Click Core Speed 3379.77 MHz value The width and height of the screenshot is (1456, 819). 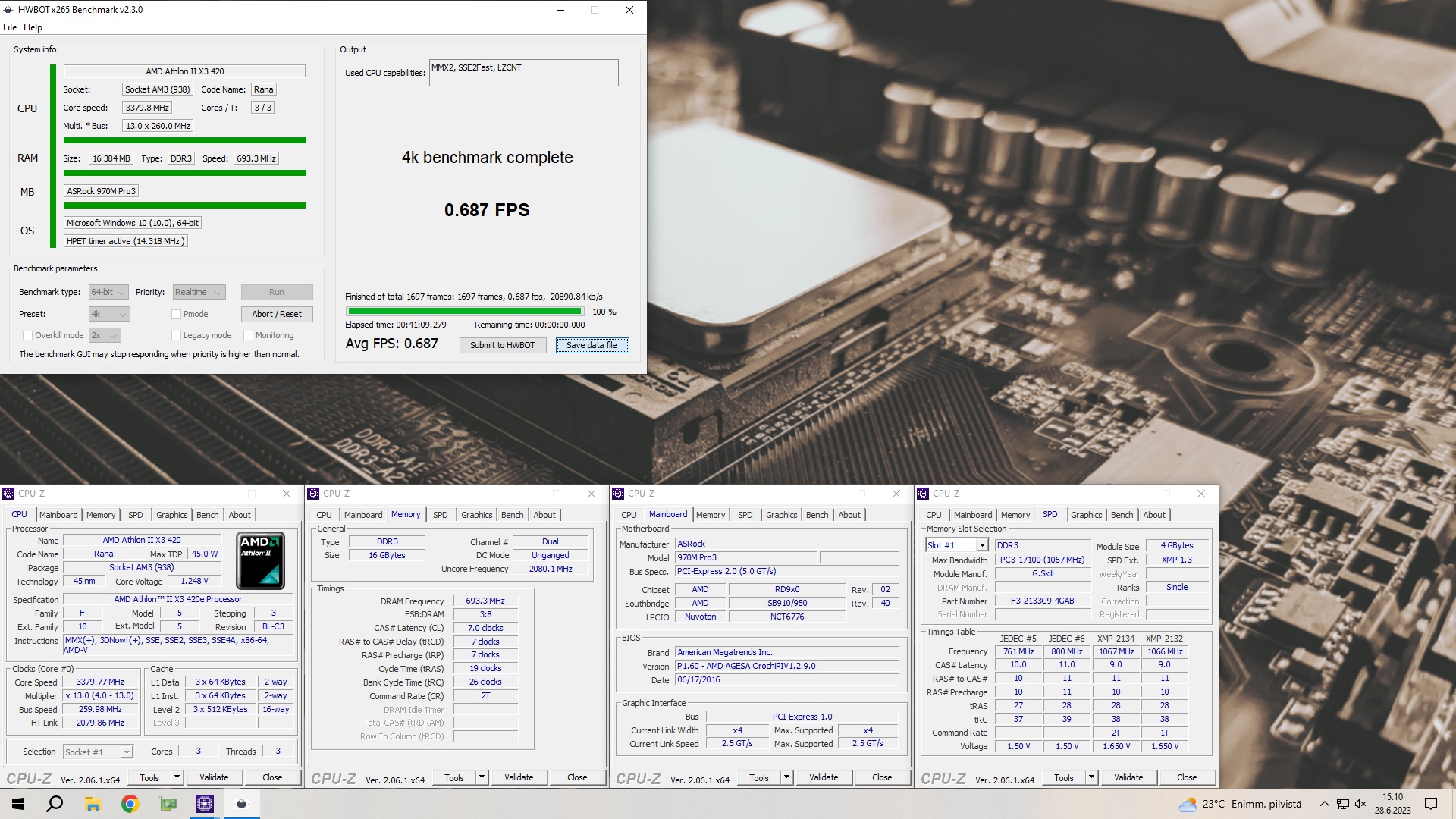(x=100, y=682)
